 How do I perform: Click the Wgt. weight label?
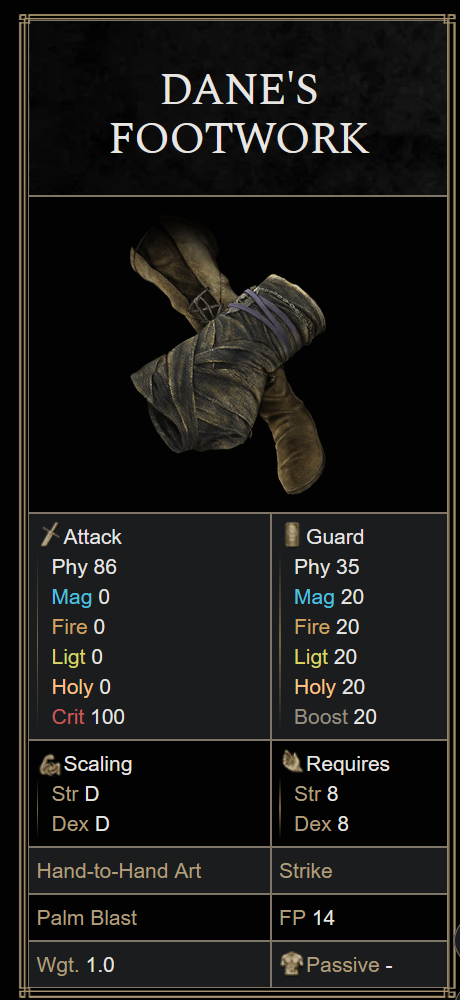[58, 965]
